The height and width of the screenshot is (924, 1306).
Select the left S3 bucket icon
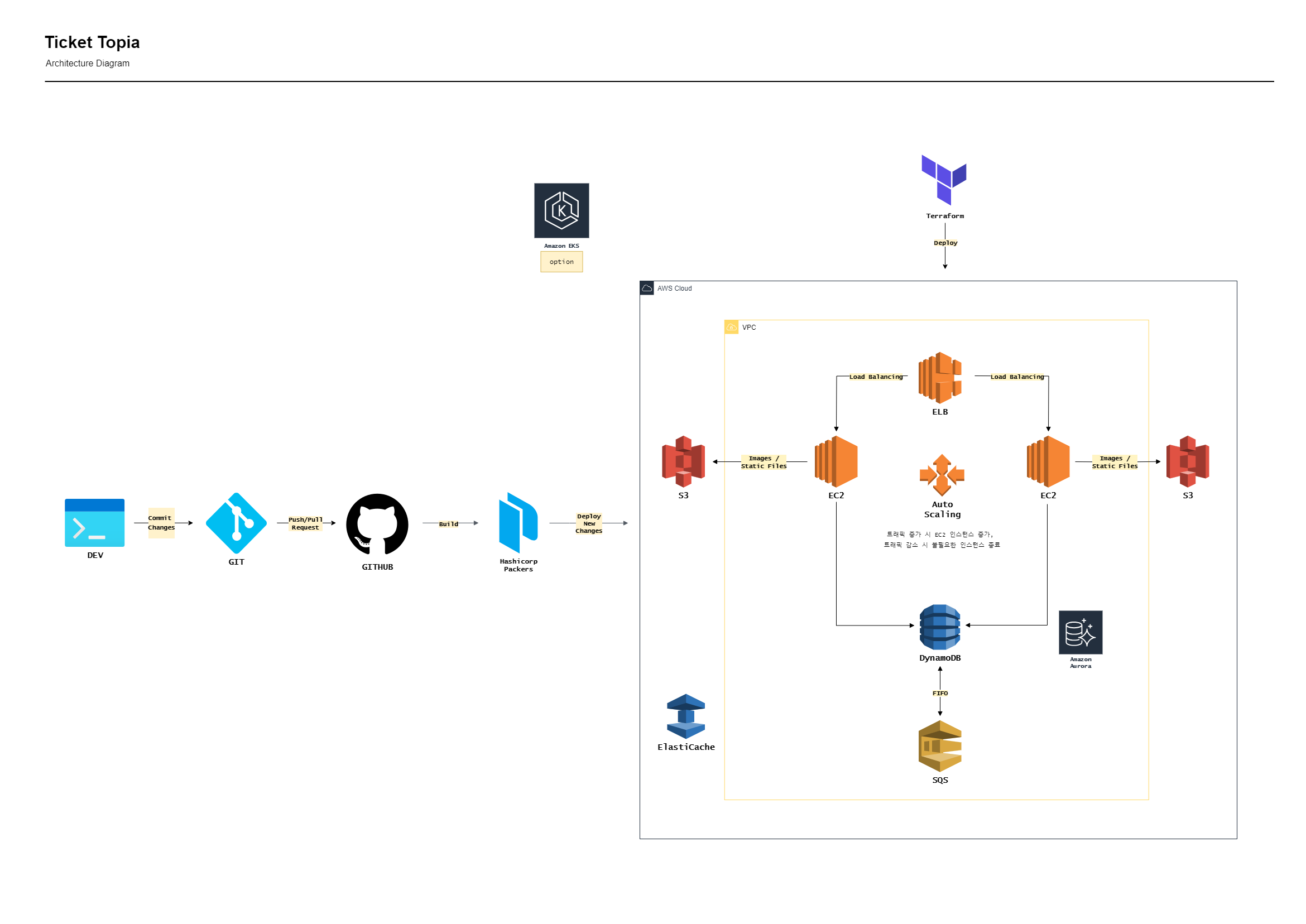tap(683, 461)
